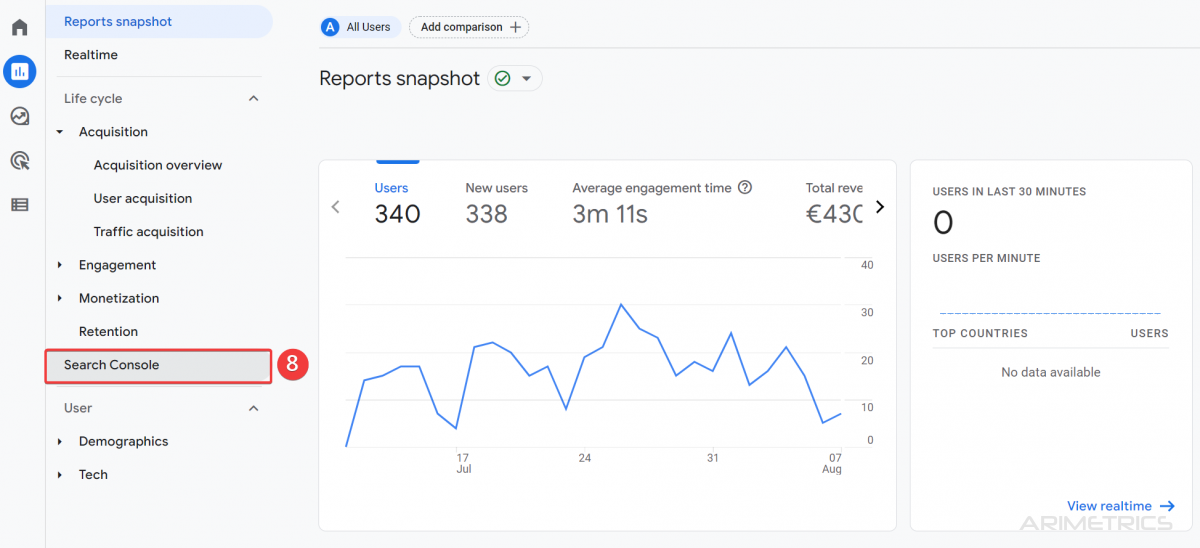1200x548 pixels.
Task: Open the Configure table icon
Action: tap(20, 205)
